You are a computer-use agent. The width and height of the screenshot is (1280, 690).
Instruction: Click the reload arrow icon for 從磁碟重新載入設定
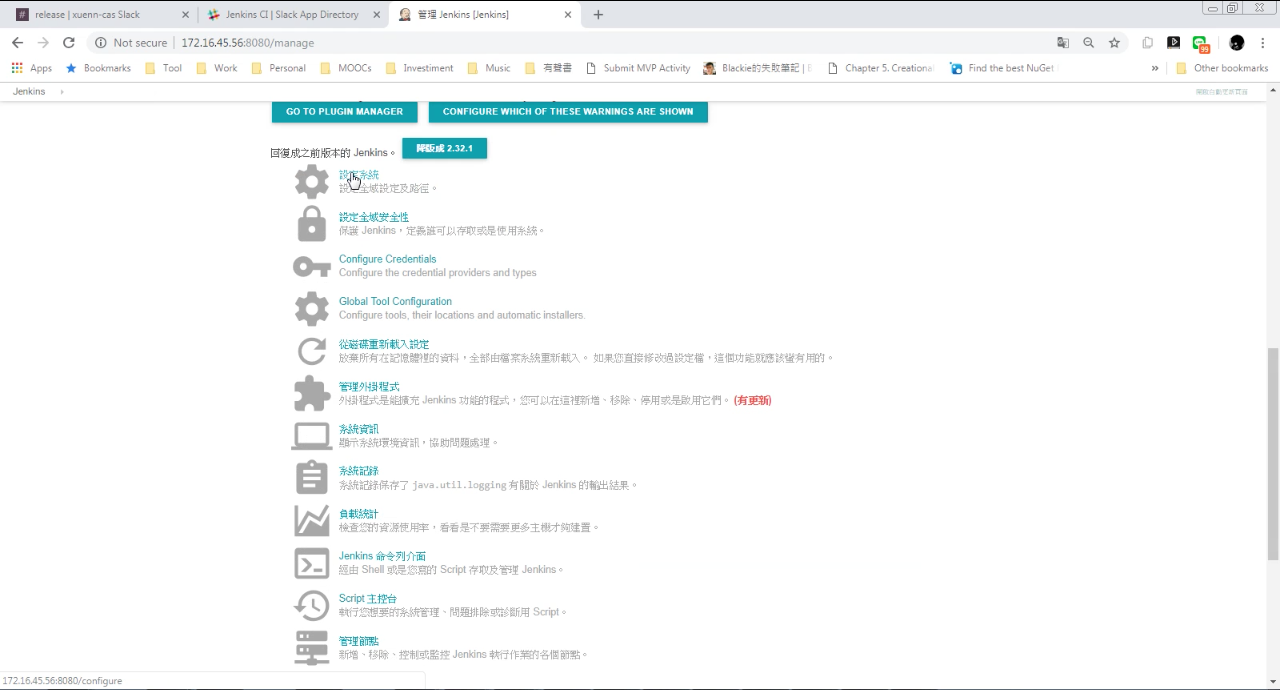coord(311,351)
